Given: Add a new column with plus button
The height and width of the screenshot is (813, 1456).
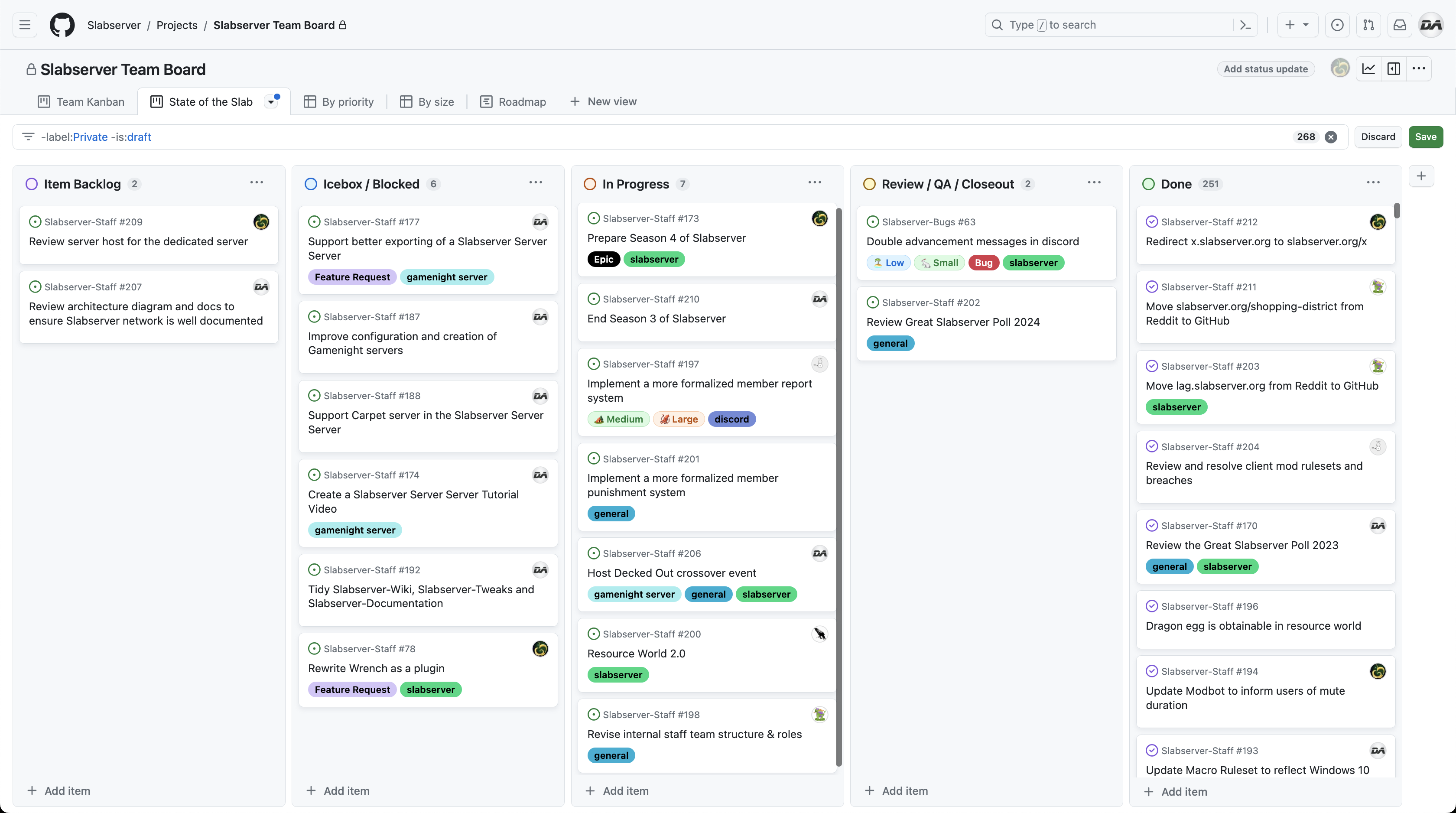Looking at the screenshot, I should [1421, 176].
